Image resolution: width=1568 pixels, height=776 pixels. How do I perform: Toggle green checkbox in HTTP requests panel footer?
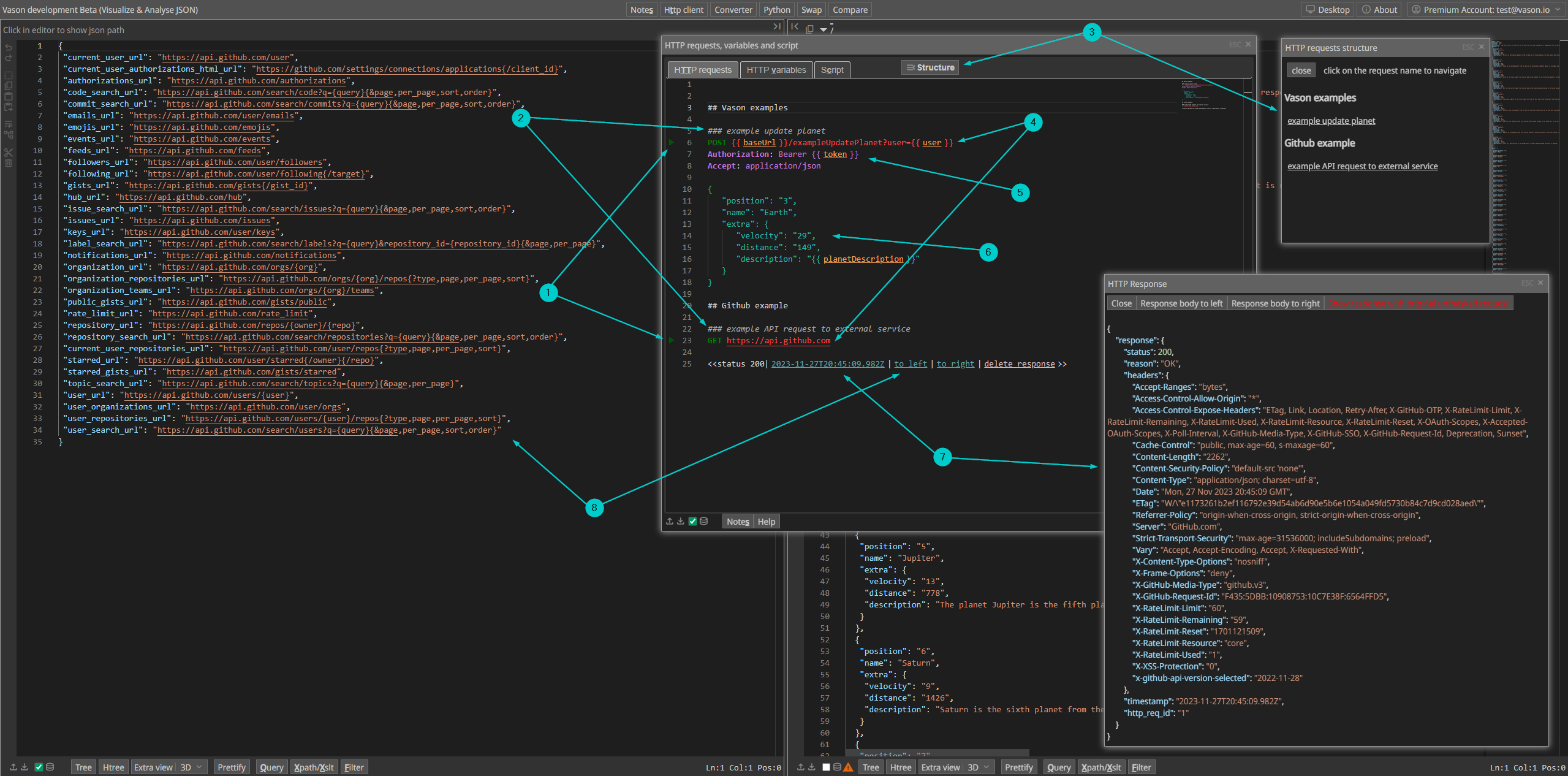click(692, 521)
